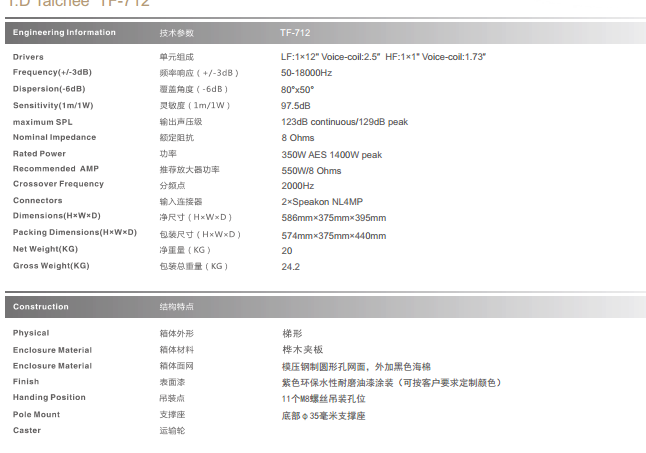Click the '结构特点' header text
Image resolution: width=646 pixels, height=453 pixels.
click(177, 307)
